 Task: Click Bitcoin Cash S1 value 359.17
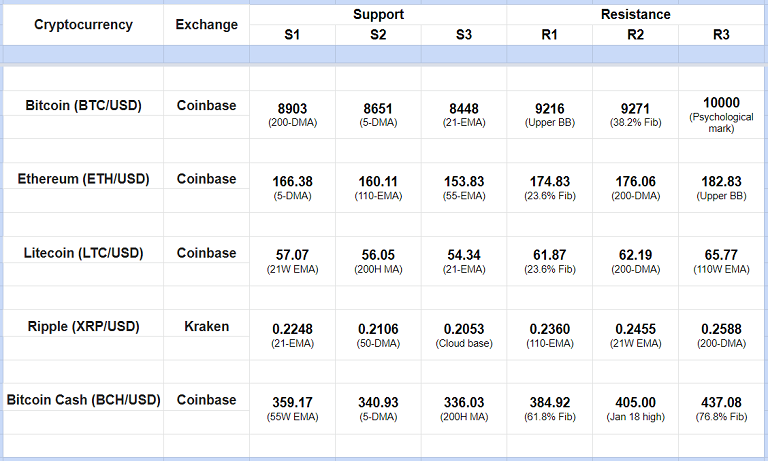(292, 402)
